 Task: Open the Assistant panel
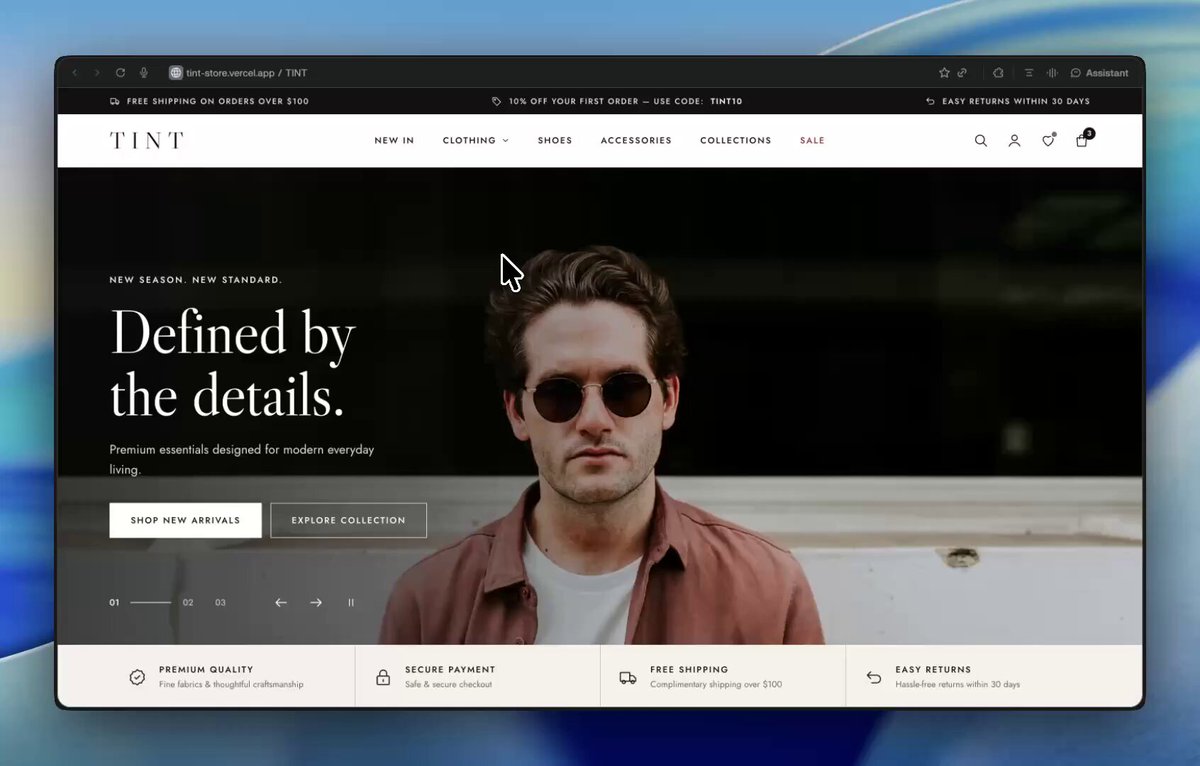[1099, 73]
